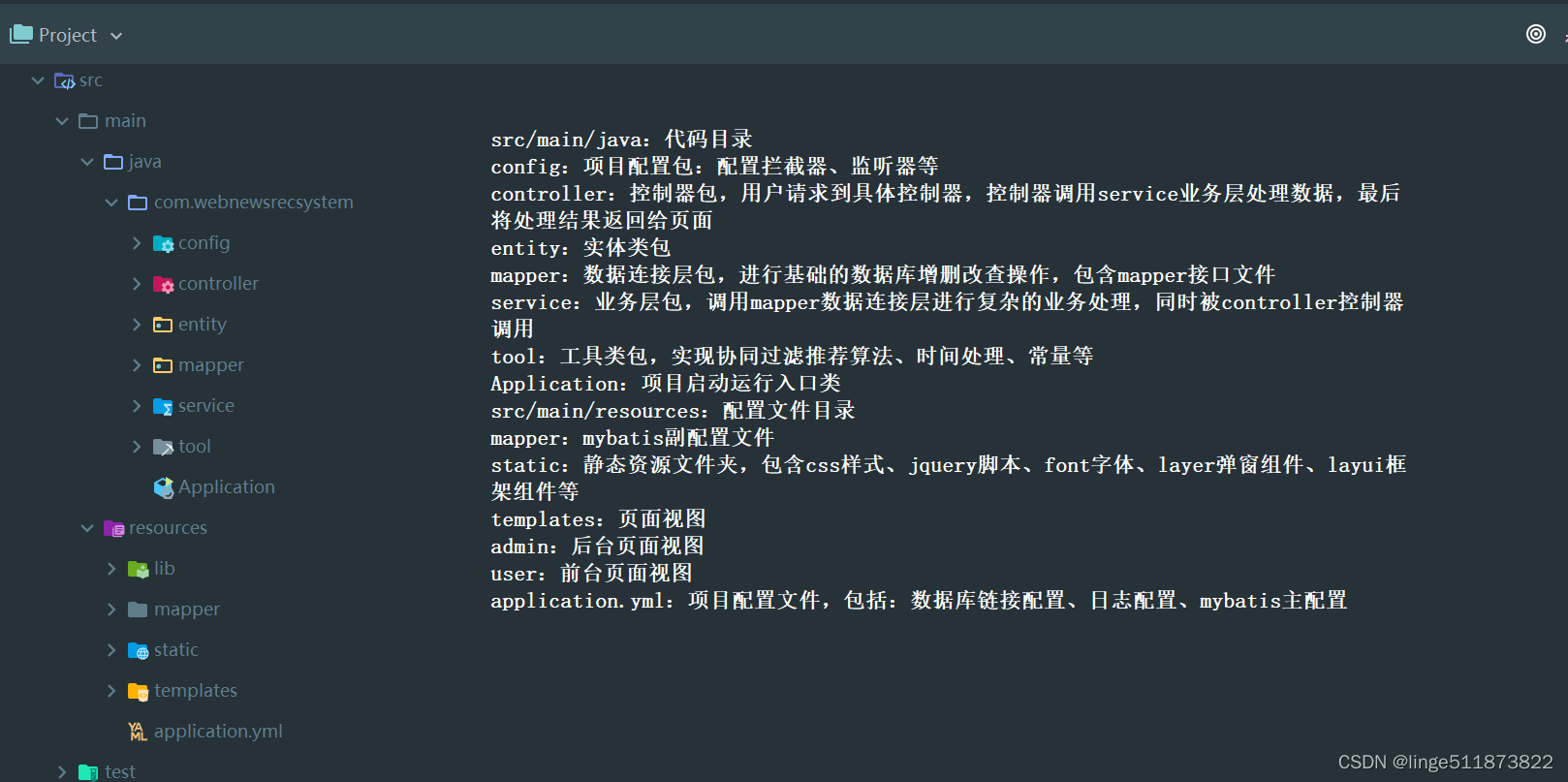Expand the test folder chevron
Viewport: 1568px width, 782px height.
62,772
